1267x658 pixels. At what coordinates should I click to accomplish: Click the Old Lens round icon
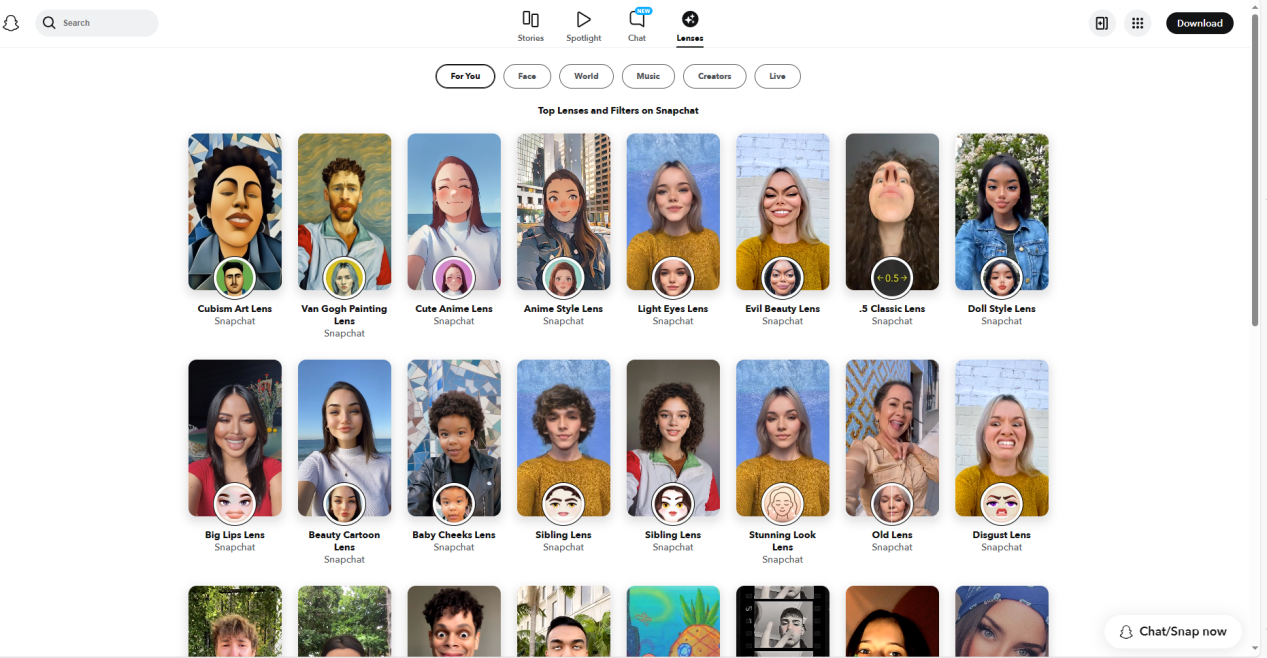pos(892,504)
